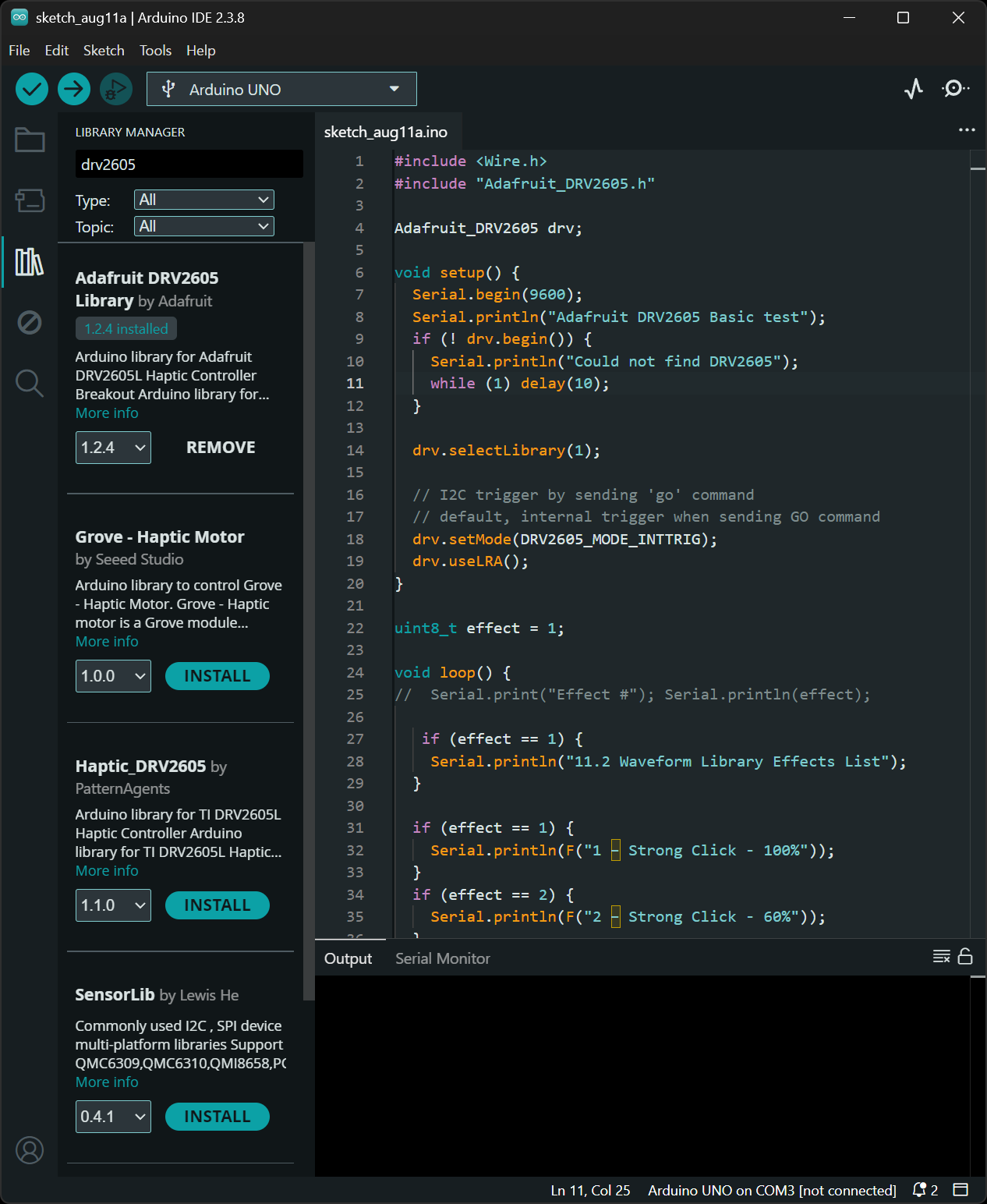Click the Adafruit DRV2605 Library title
The height and width of the screenshot is (1204, 987).
(x=147, y=289)
